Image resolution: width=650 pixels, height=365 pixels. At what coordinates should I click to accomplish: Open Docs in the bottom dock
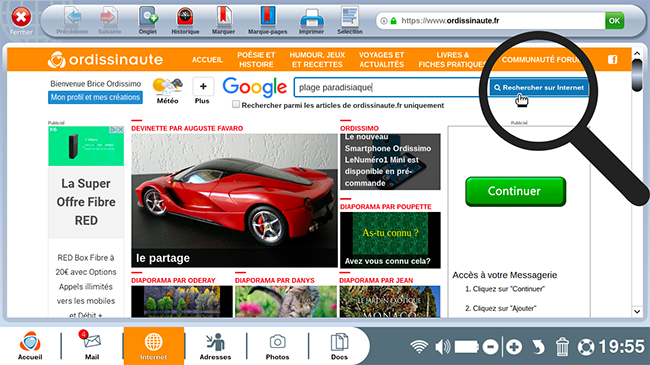tap(339, 346)
